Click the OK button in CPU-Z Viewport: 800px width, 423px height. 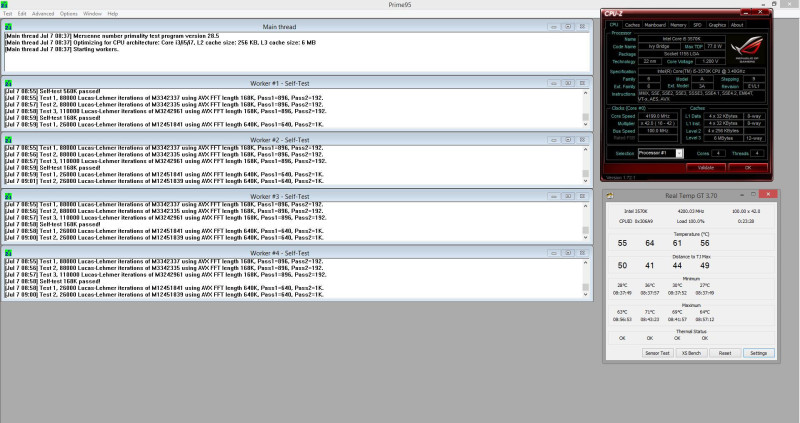747,167
